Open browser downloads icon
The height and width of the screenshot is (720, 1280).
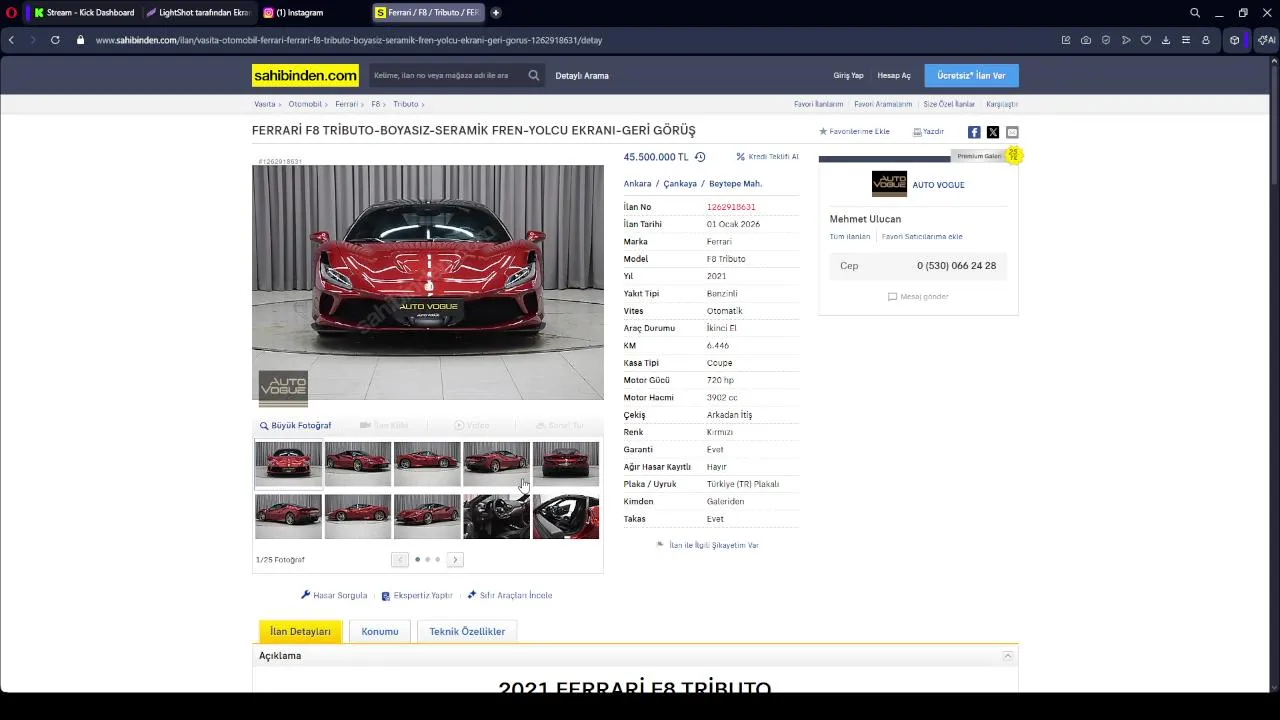coord(1166,40)
